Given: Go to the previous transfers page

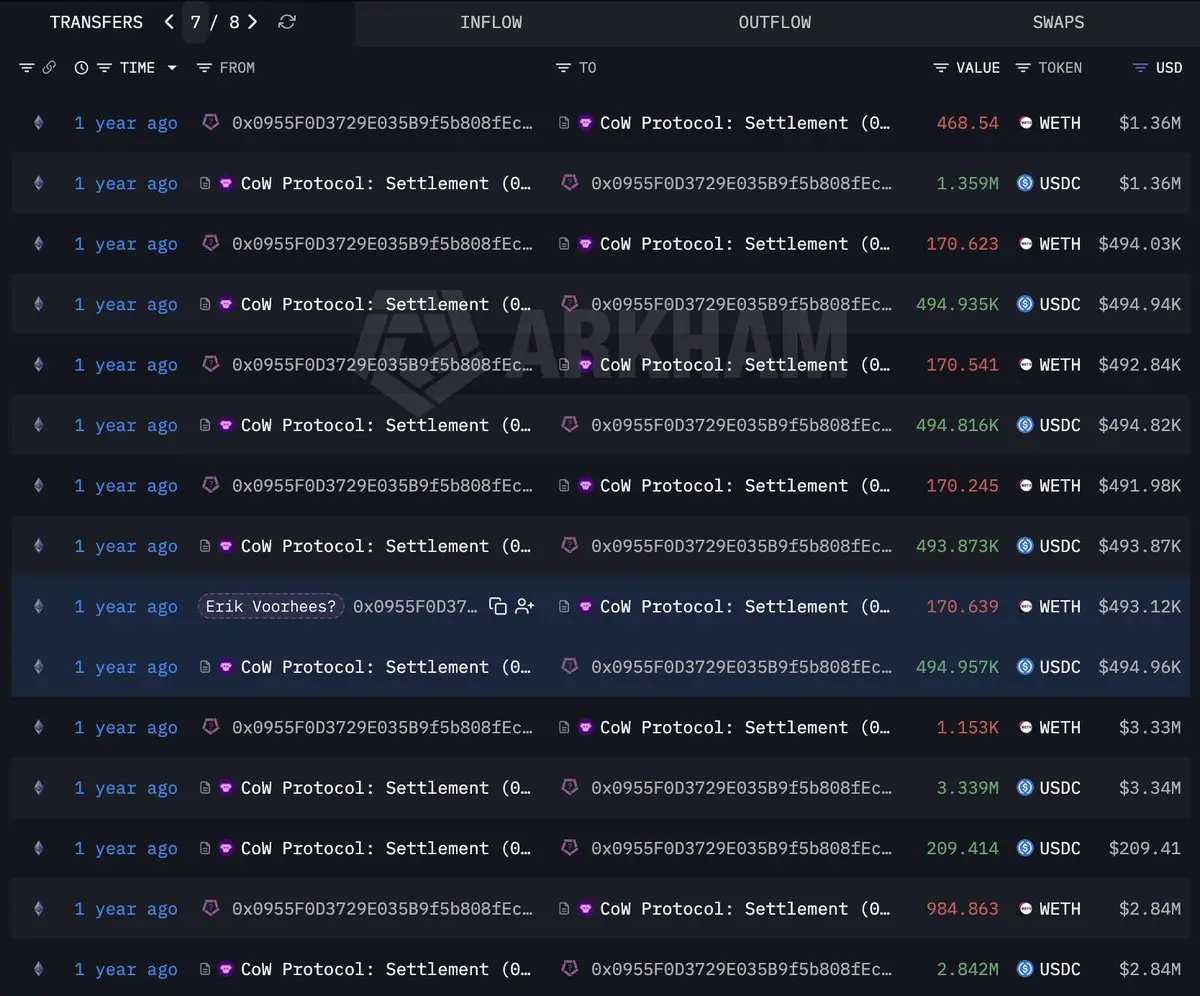Looking at the screenshot, I should [169, 22].
